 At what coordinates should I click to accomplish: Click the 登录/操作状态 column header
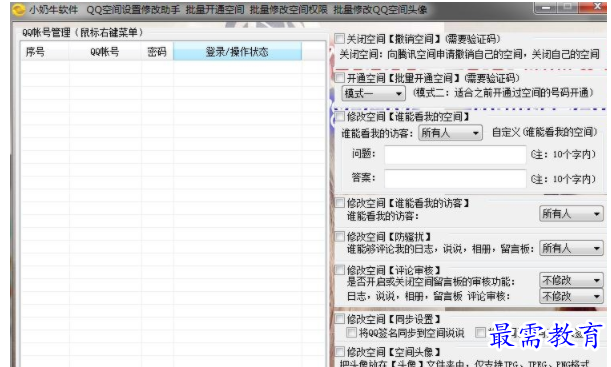coord(237,51)
